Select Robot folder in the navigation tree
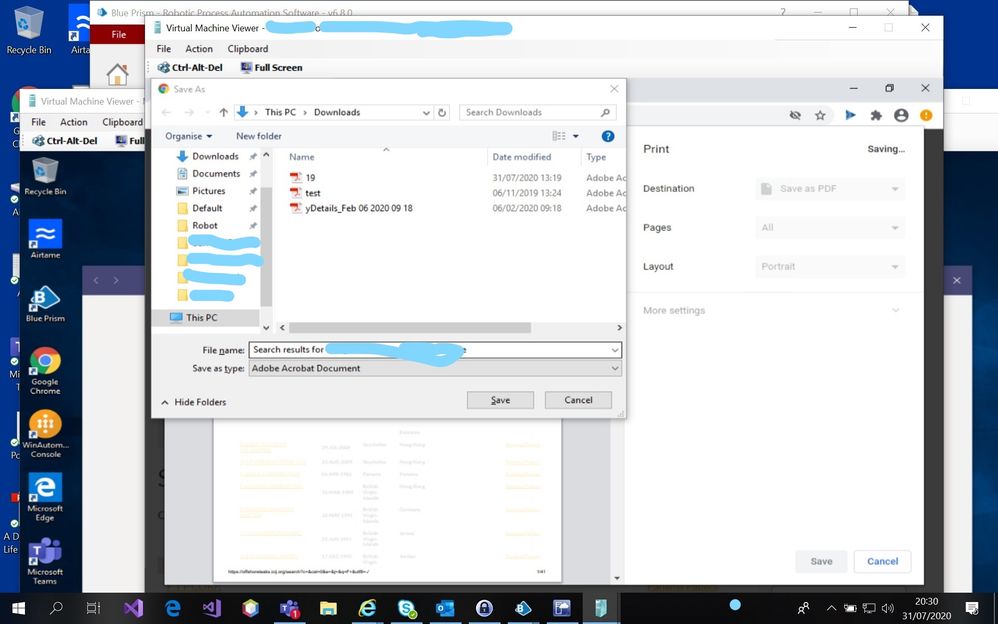998x624 pixels. point(205,225)
